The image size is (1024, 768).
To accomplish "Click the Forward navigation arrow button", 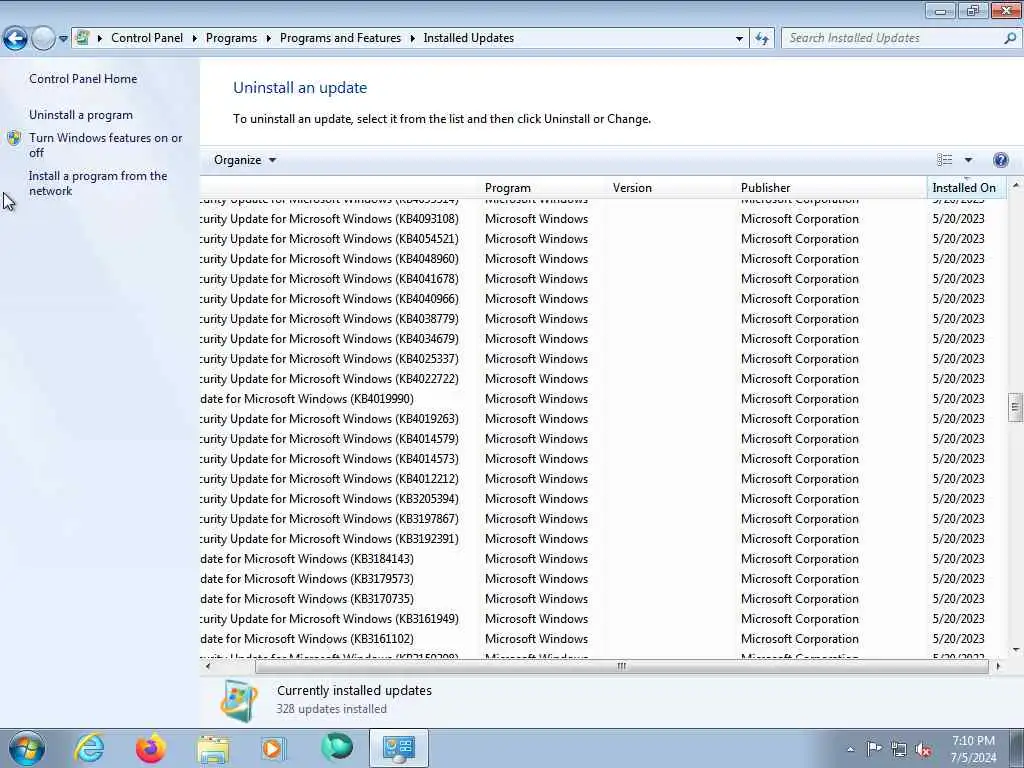I will [43, 39].
